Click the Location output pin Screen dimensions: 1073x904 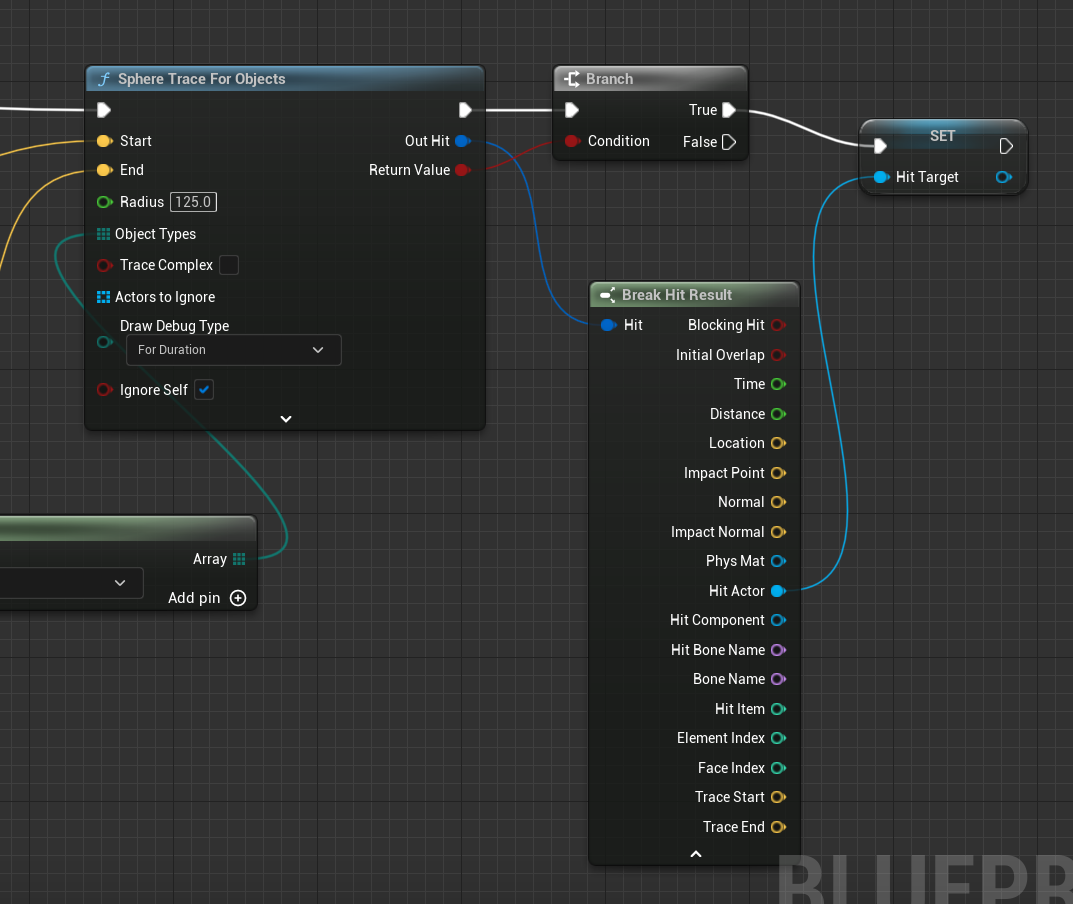pyautogui.click(x=779, y=443)
